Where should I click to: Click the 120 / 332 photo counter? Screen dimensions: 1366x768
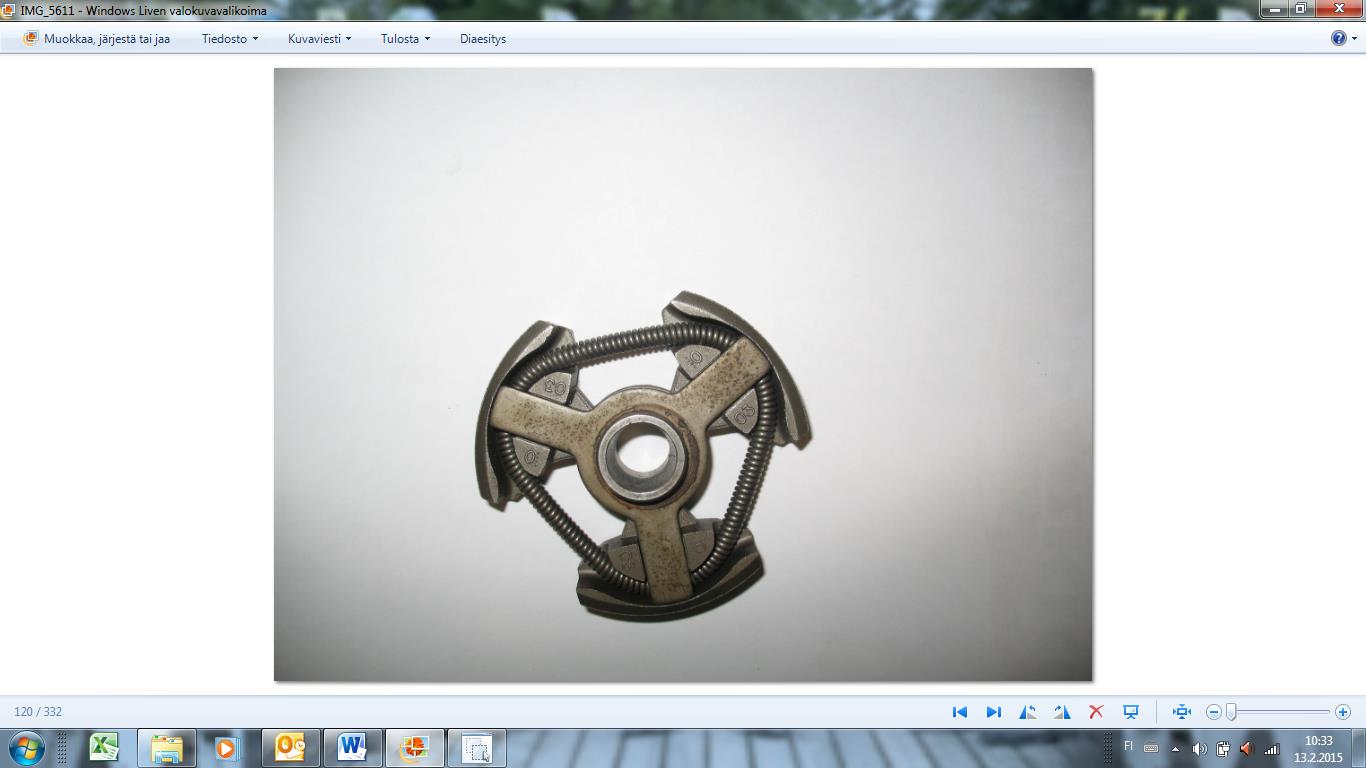pos(38,712)
